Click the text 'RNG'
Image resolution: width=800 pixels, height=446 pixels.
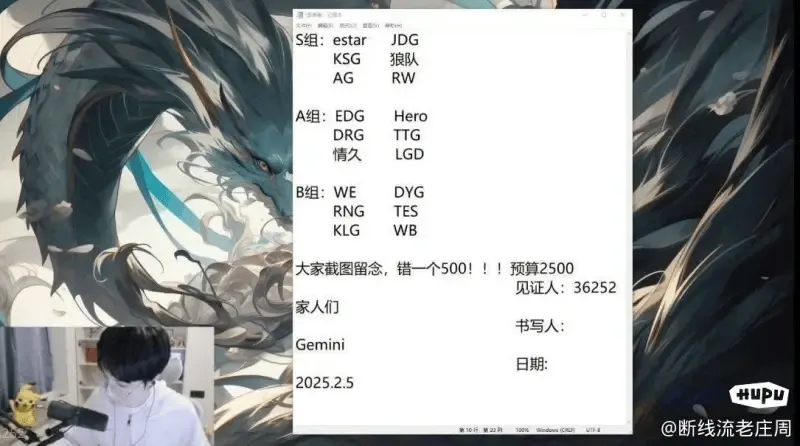(x=348, y=211)
